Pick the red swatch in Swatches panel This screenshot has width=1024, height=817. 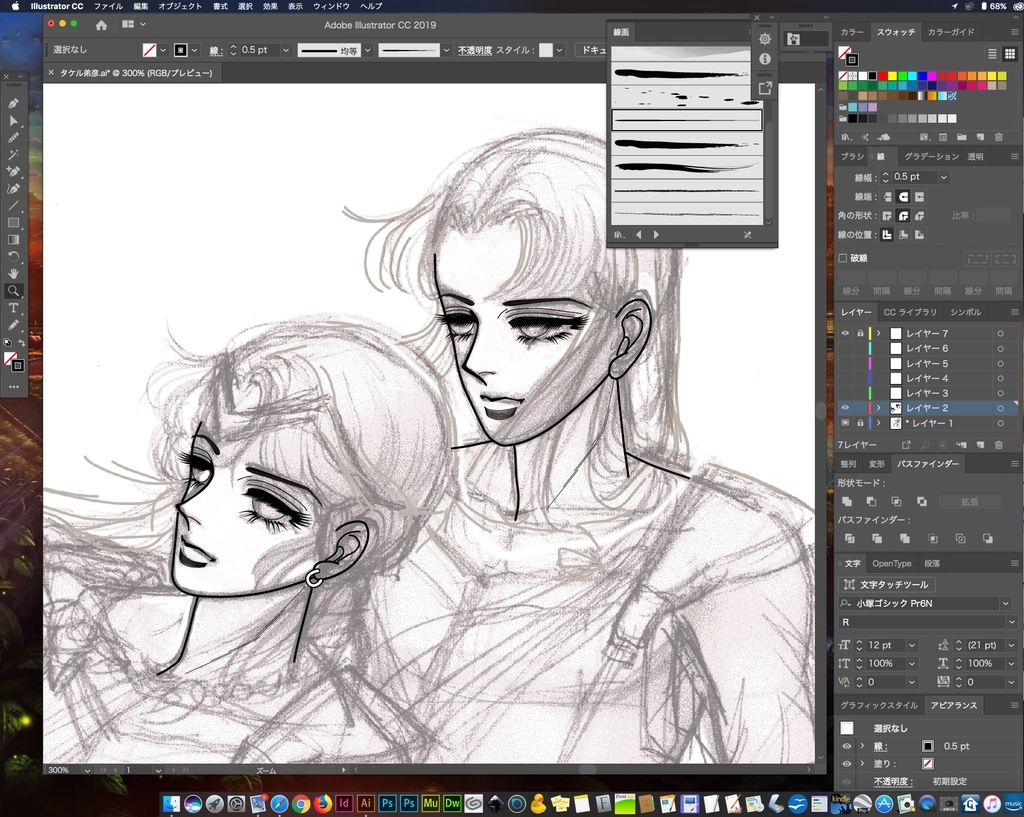(882, 76)
